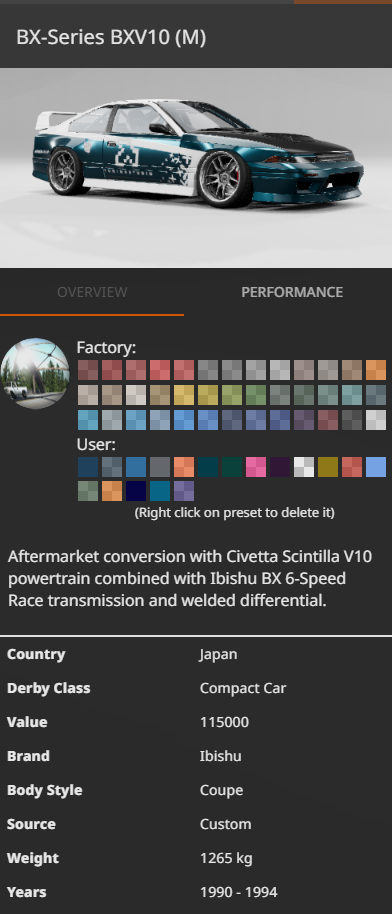Apply the light blue user preset at row end
This screenshot has width=392, height=914.
376,467
